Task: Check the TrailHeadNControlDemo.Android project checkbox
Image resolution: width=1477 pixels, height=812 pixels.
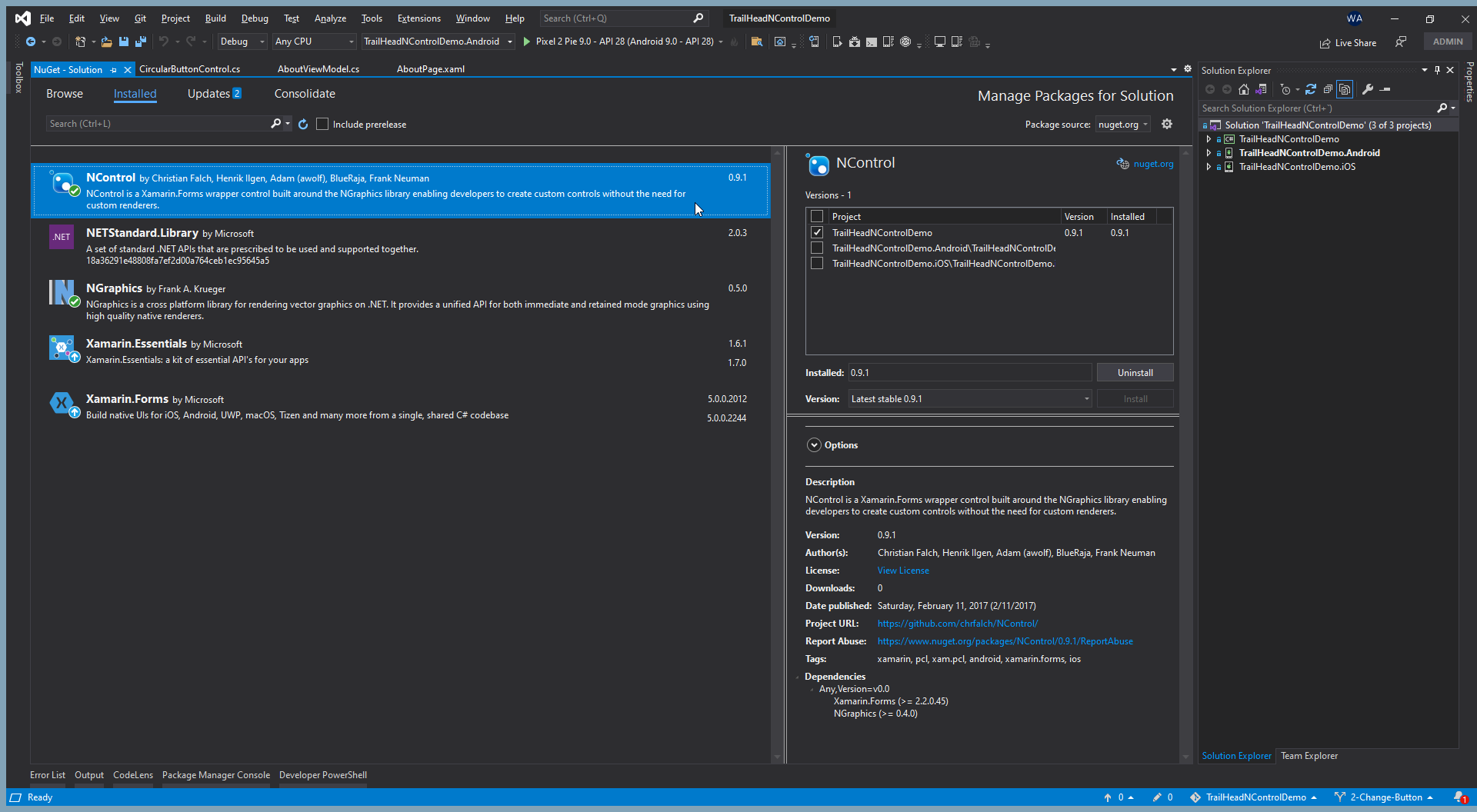Action: 817,248
